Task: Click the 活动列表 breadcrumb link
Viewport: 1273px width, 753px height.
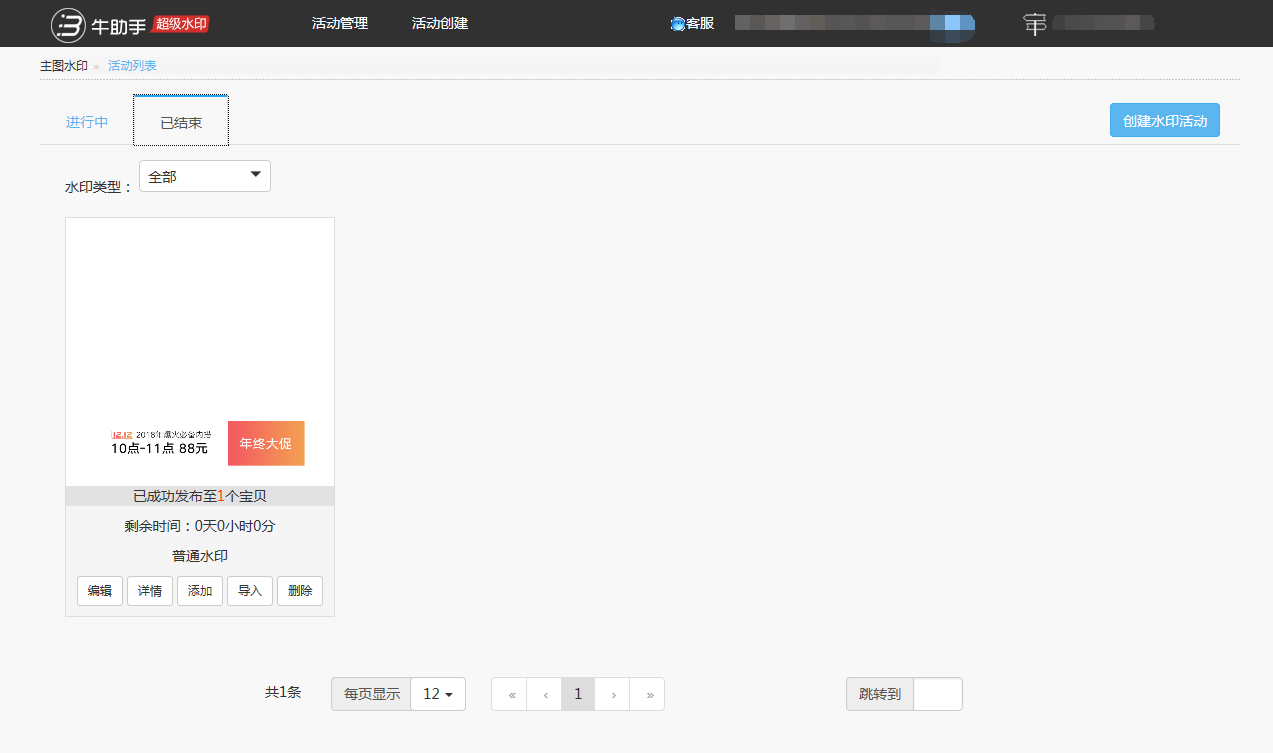Action: coord(132,66)
